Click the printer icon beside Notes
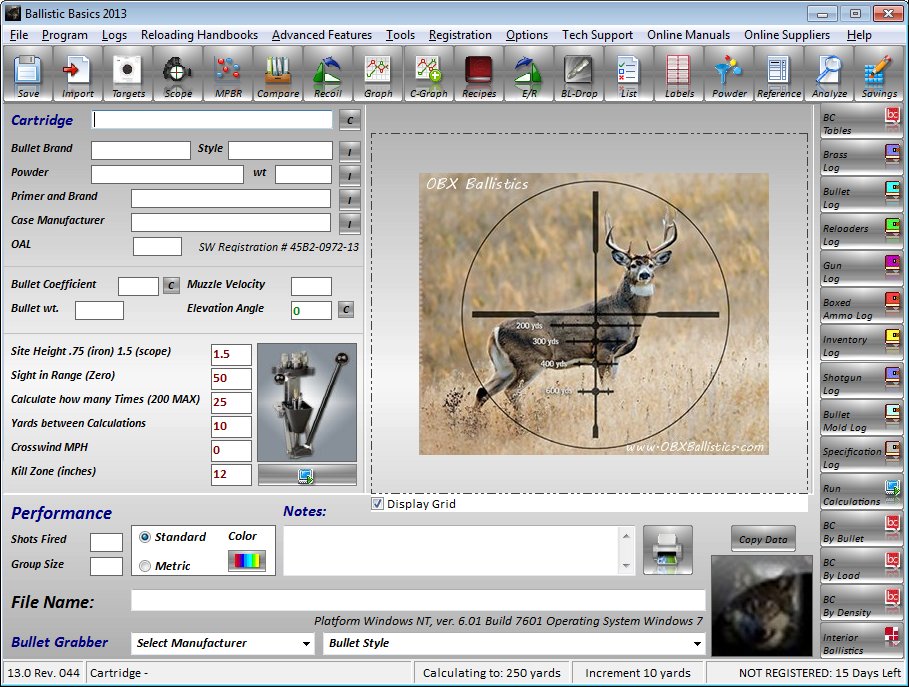 point(667,550)
